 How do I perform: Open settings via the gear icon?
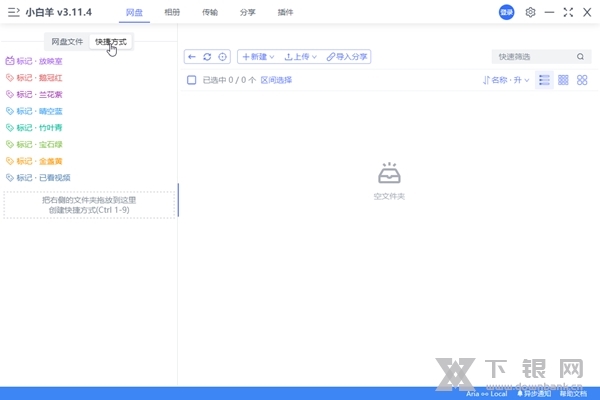[530, 12]
